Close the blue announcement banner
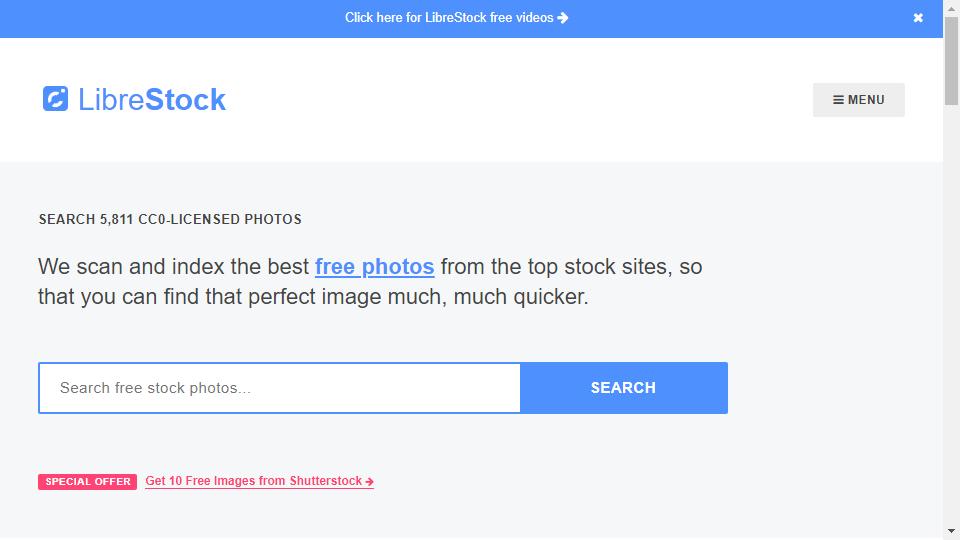960x540 pixels. (918, 18)
